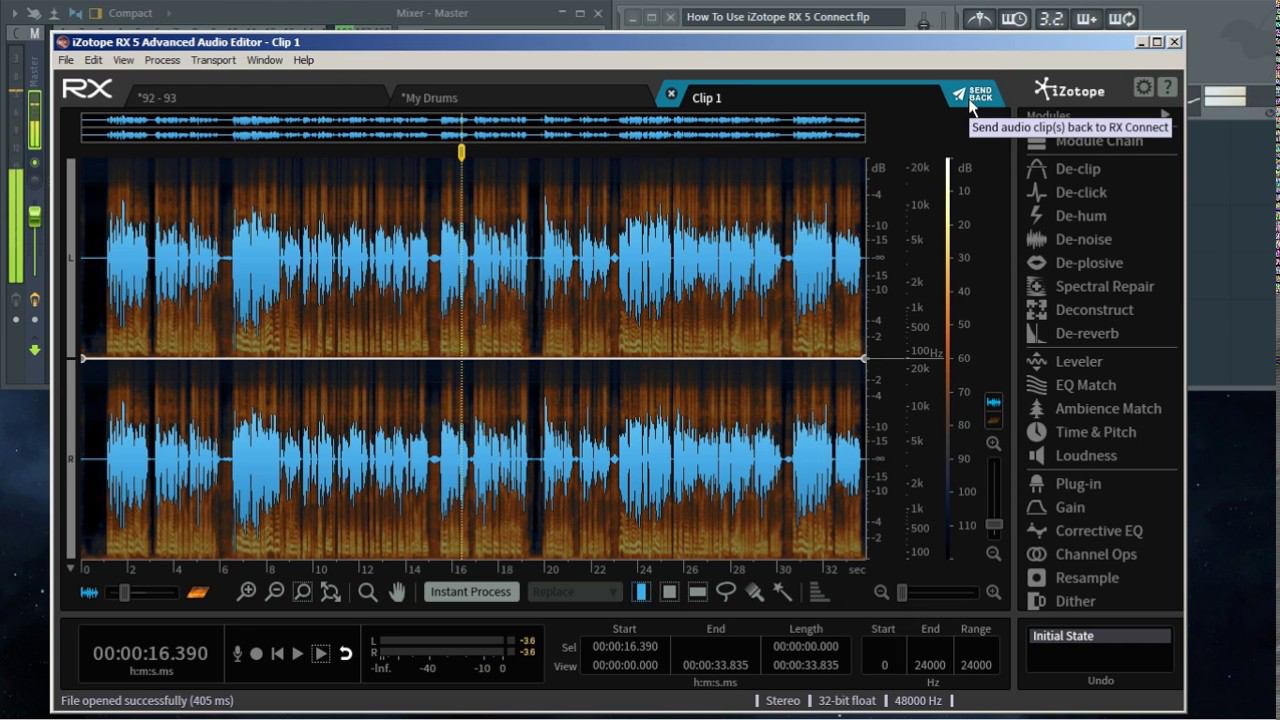The width and height of the screenshot is (1280, 720).
Task: Start playback with the play button
Action: (x=297, y=653)
